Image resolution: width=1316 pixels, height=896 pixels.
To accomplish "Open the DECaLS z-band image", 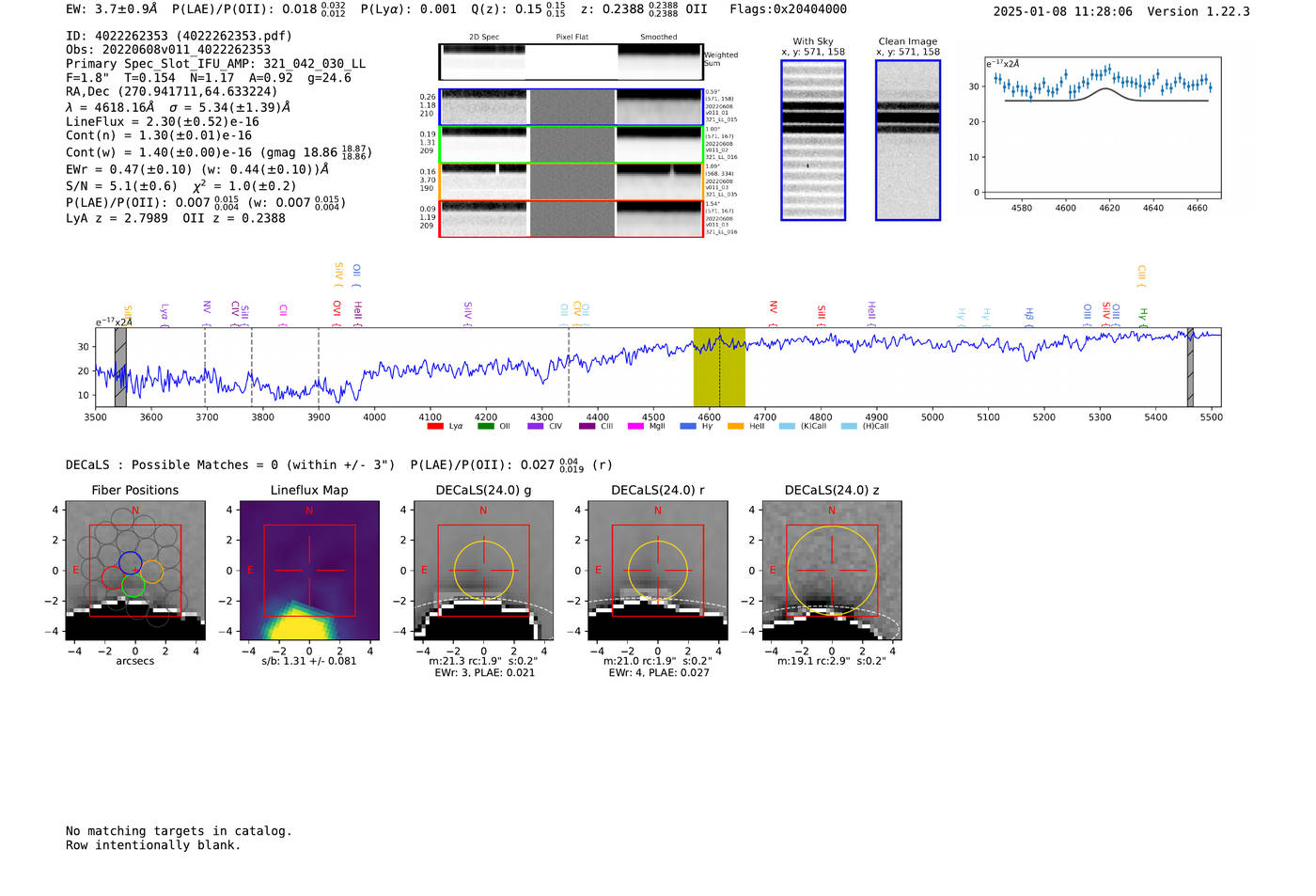I will [x=831, y=571].
